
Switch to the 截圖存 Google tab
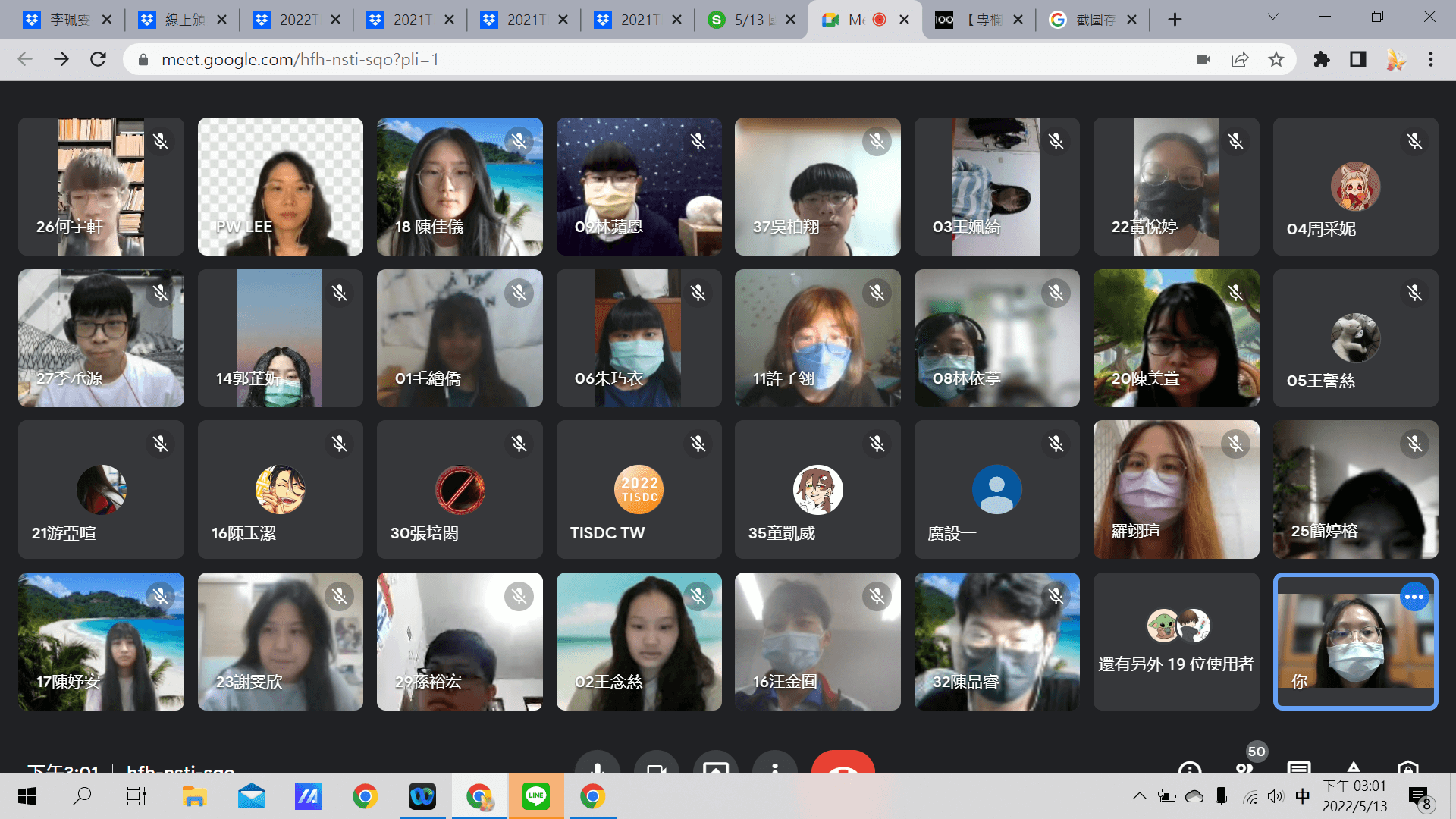(1092, 20)
